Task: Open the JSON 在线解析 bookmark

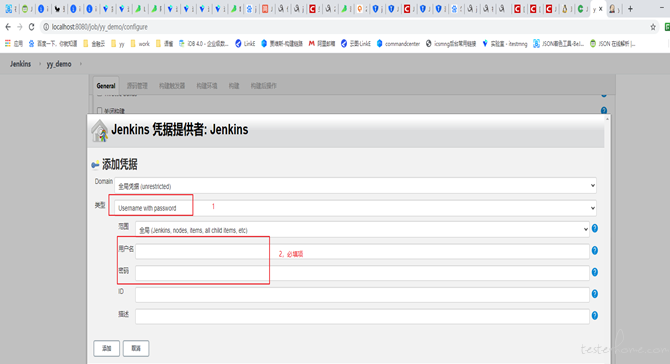Action: point(612,44)
